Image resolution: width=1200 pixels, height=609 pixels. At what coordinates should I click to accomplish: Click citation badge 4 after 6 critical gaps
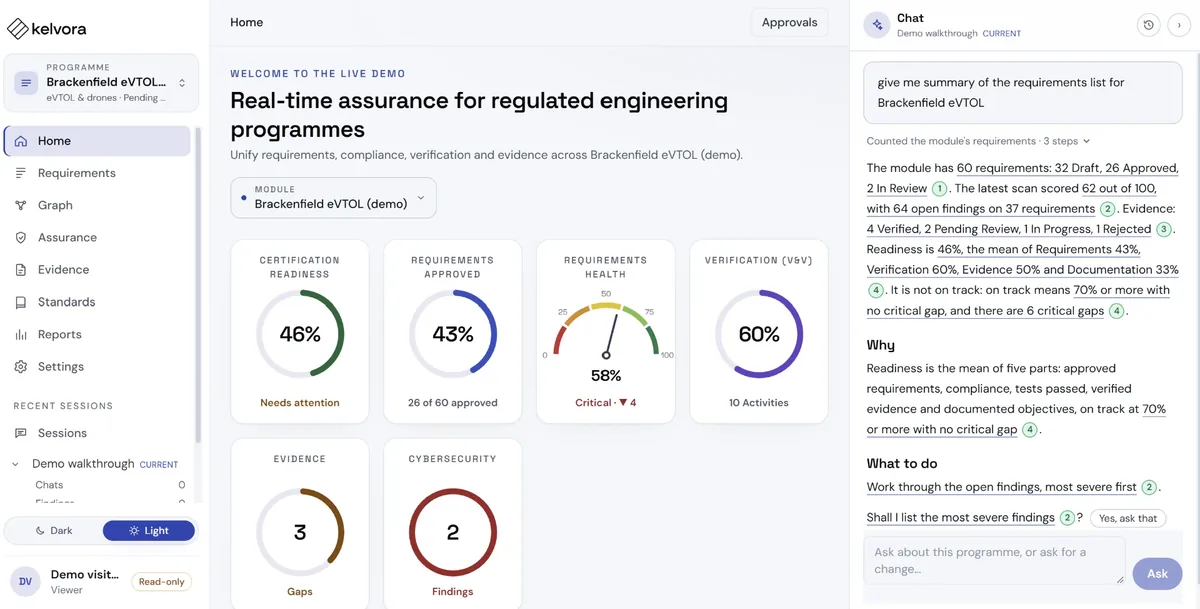1116,311
